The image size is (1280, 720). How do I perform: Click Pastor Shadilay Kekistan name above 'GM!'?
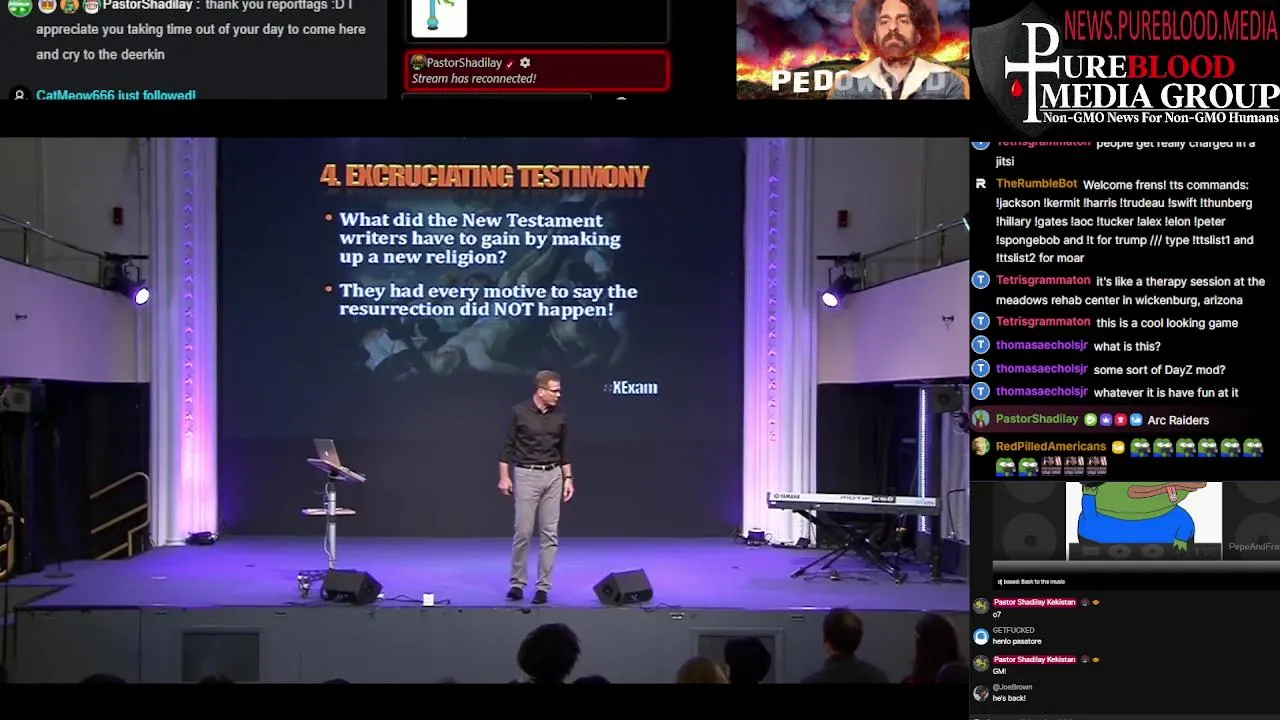tap(1034, 659)
